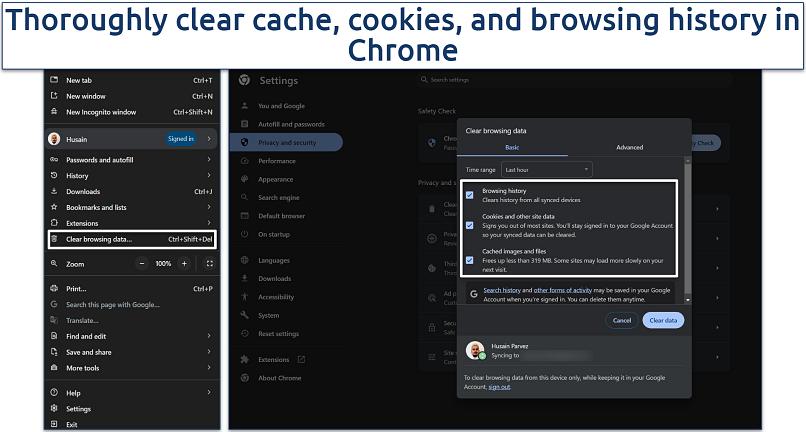Toggle the Cookies and other site data checkbox
806x432 pixels.
(x=470, y=226)
